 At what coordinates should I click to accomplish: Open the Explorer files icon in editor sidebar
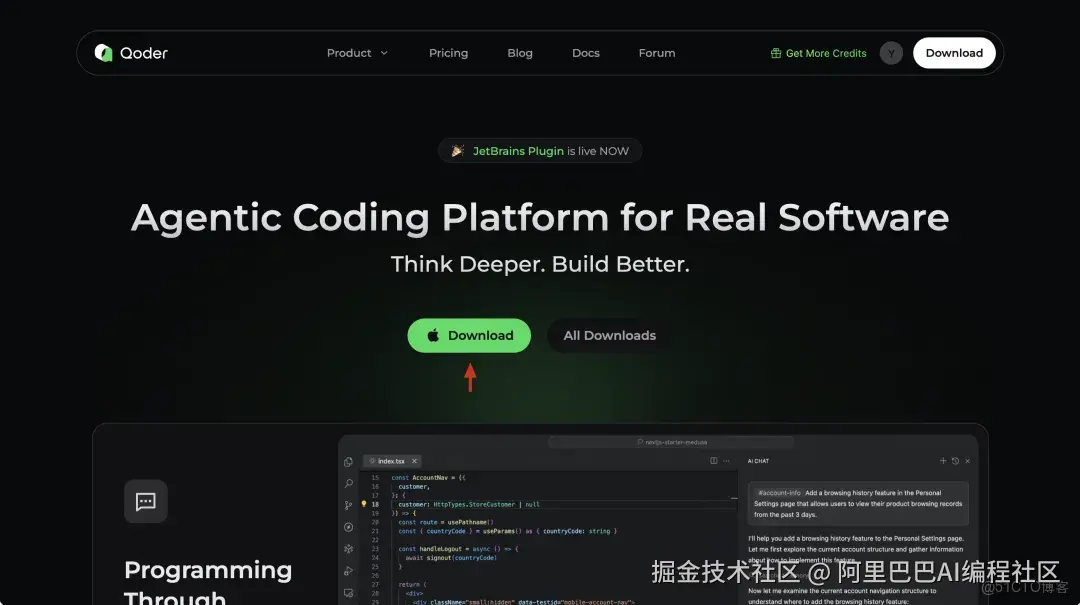point(349,462)
